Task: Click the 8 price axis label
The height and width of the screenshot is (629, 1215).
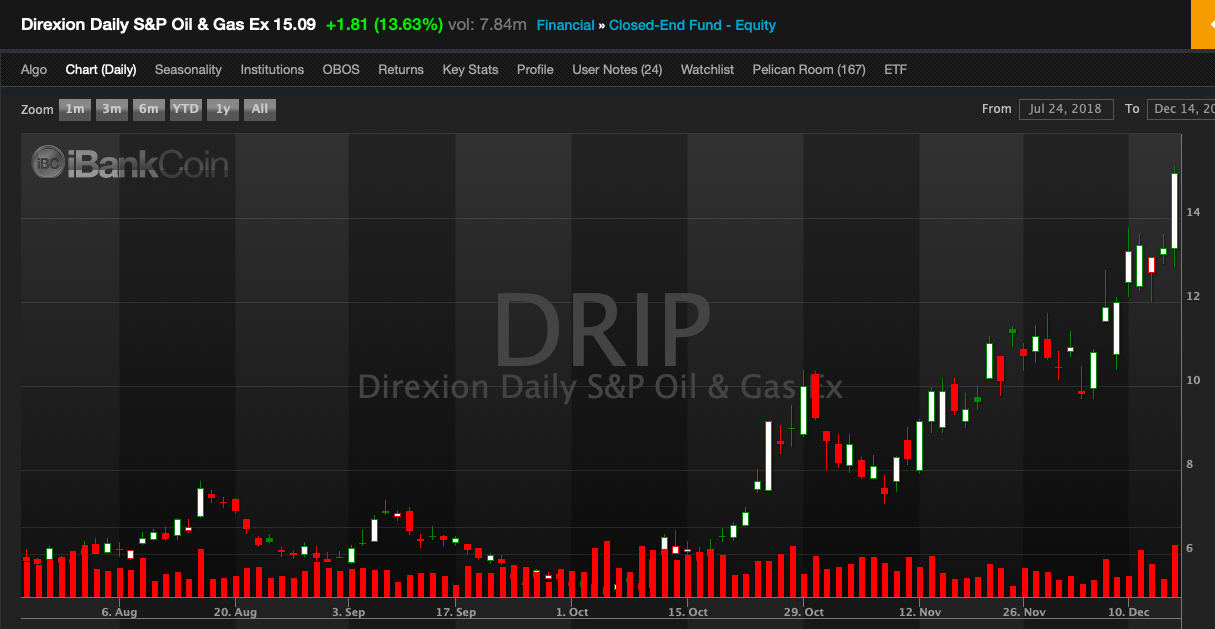Action: click(1190, 464)
